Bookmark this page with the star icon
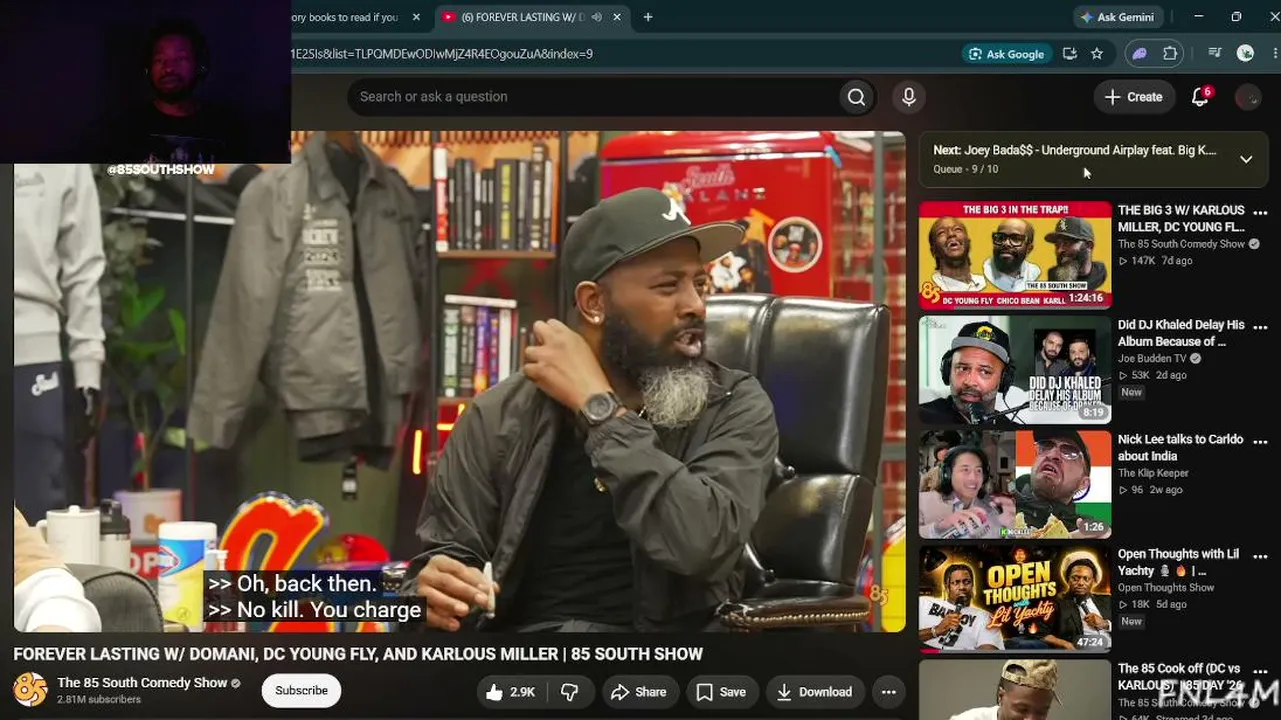 1097,54
